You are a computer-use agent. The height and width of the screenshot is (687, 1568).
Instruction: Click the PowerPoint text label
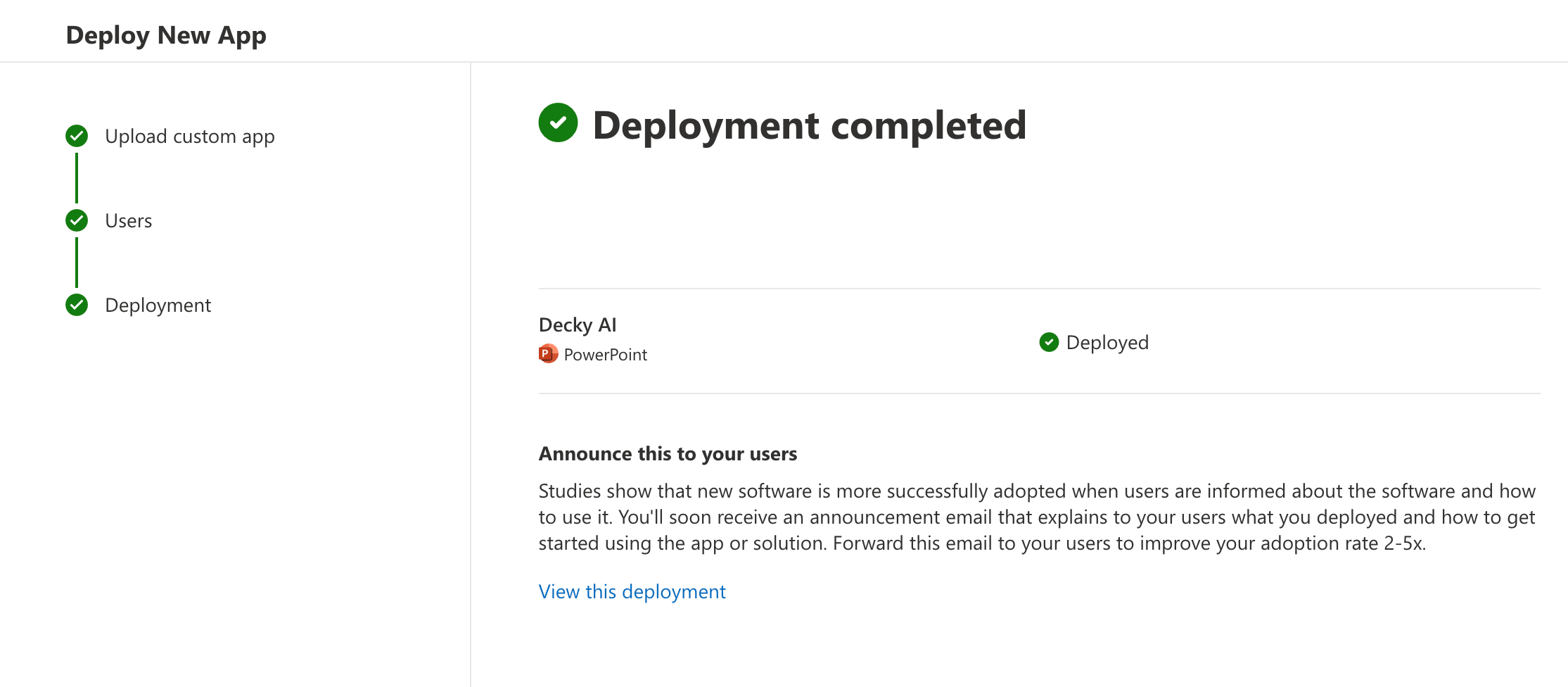(606, 355)
